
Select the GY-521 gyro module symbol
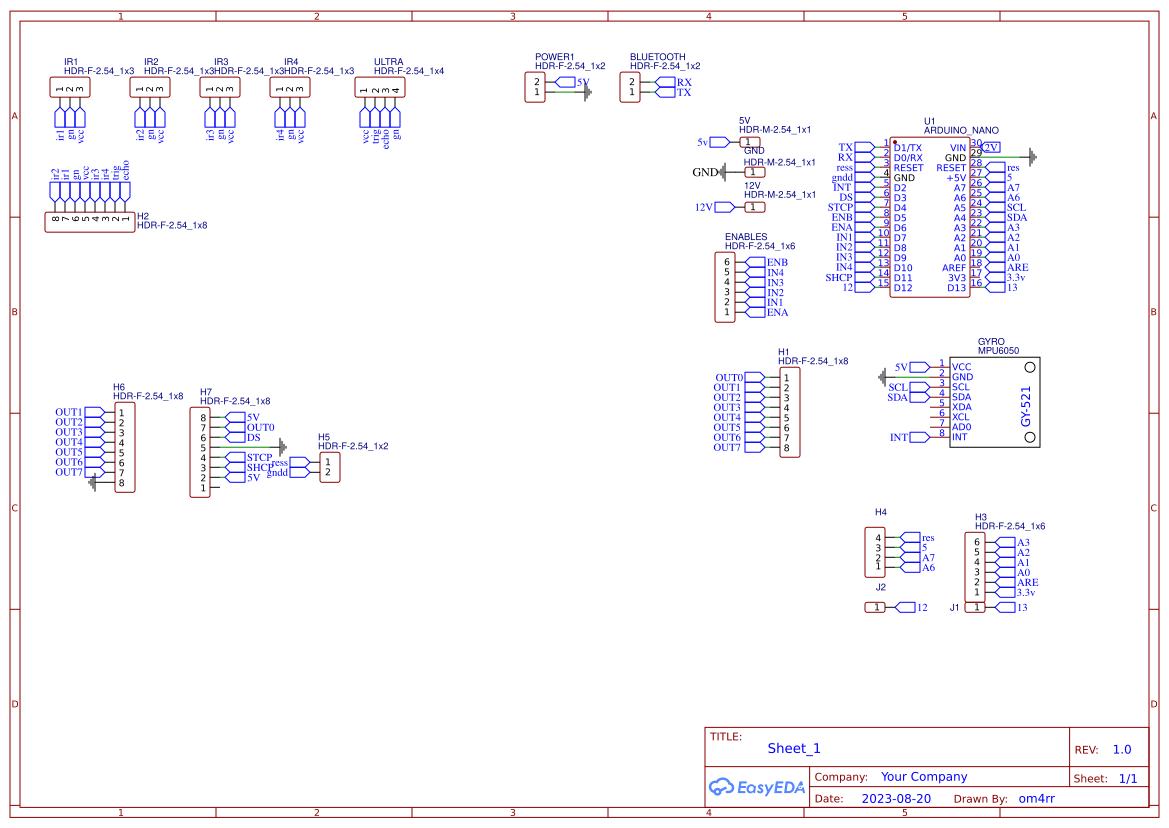pos(994,401)
